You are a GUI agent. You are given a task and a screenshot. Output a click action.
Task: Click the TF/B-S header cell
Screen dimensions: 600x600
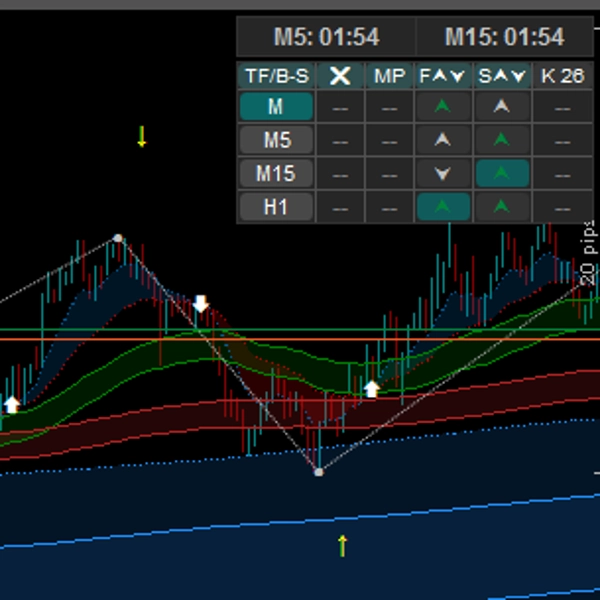tap(277, 76)
